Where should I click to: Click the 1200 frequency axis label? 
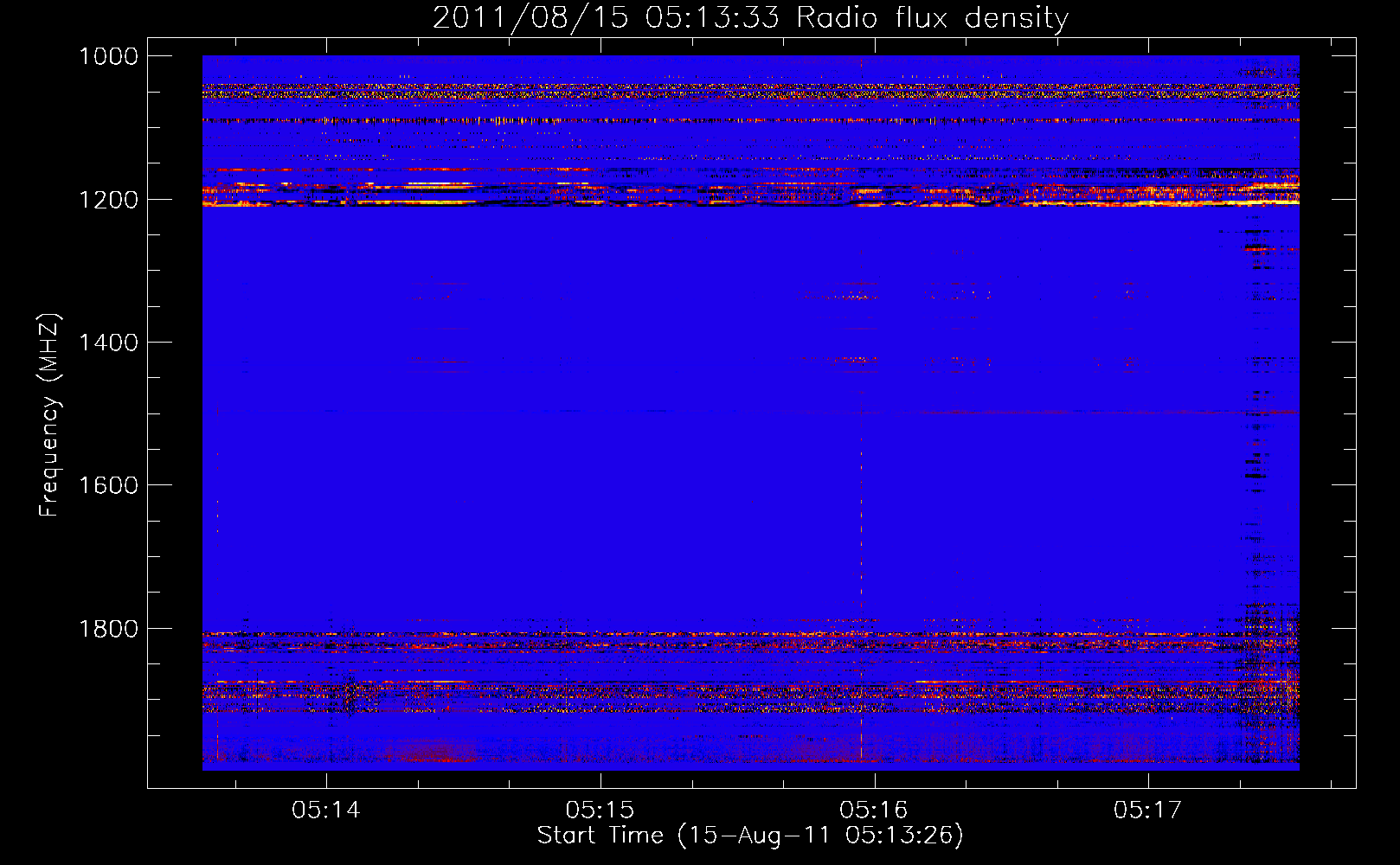108,200
